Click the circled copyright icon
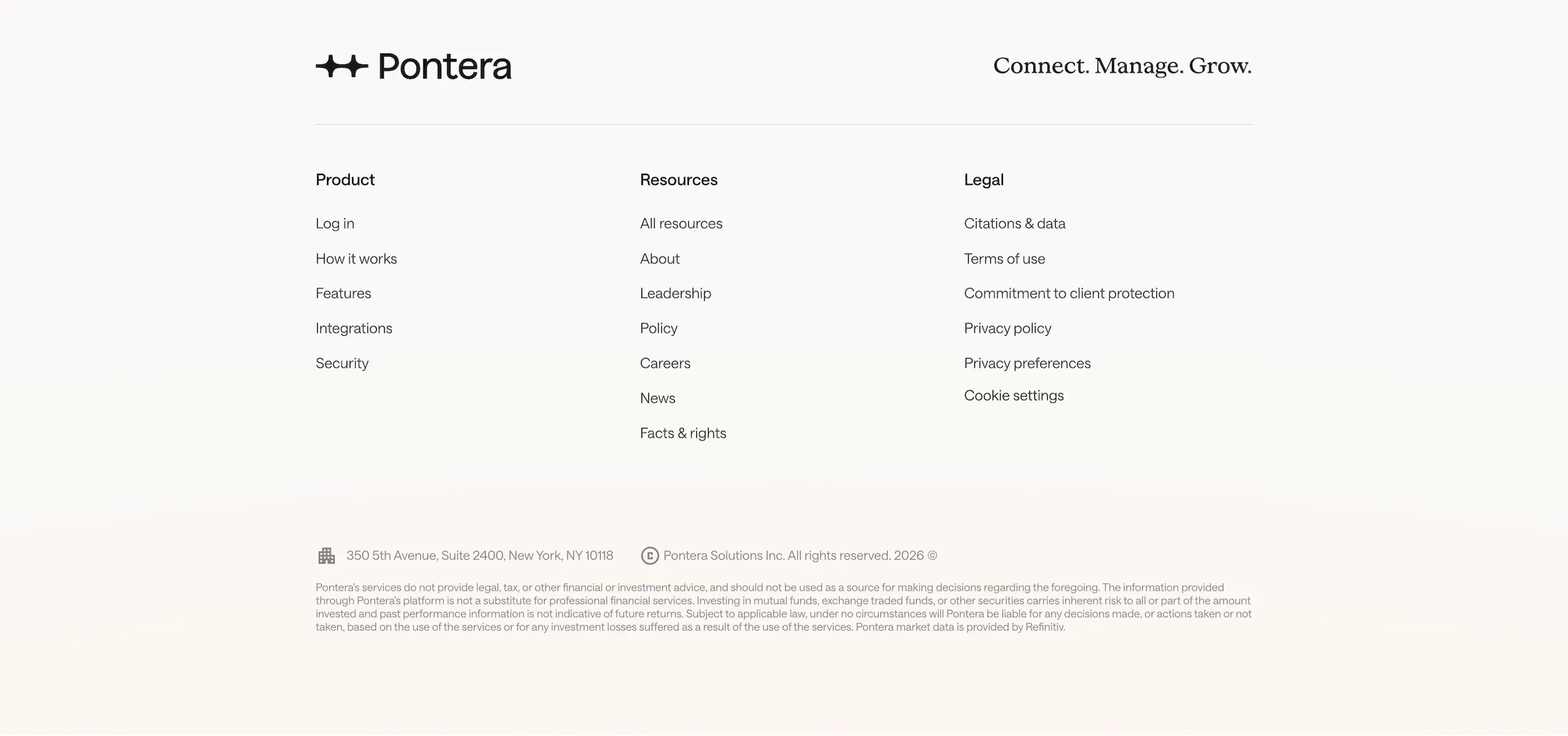This screenshot has width=1568, height=736. [x=650, y=556]
